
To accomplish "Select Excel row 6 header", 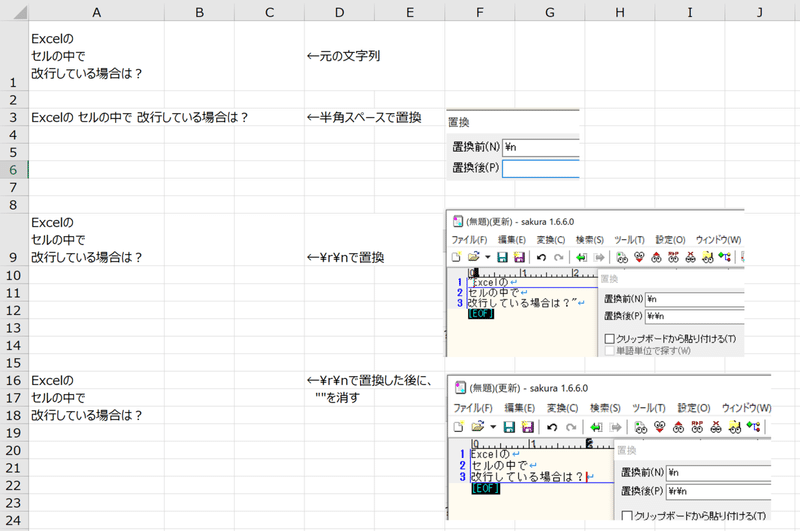I will [x=13, y=169].
